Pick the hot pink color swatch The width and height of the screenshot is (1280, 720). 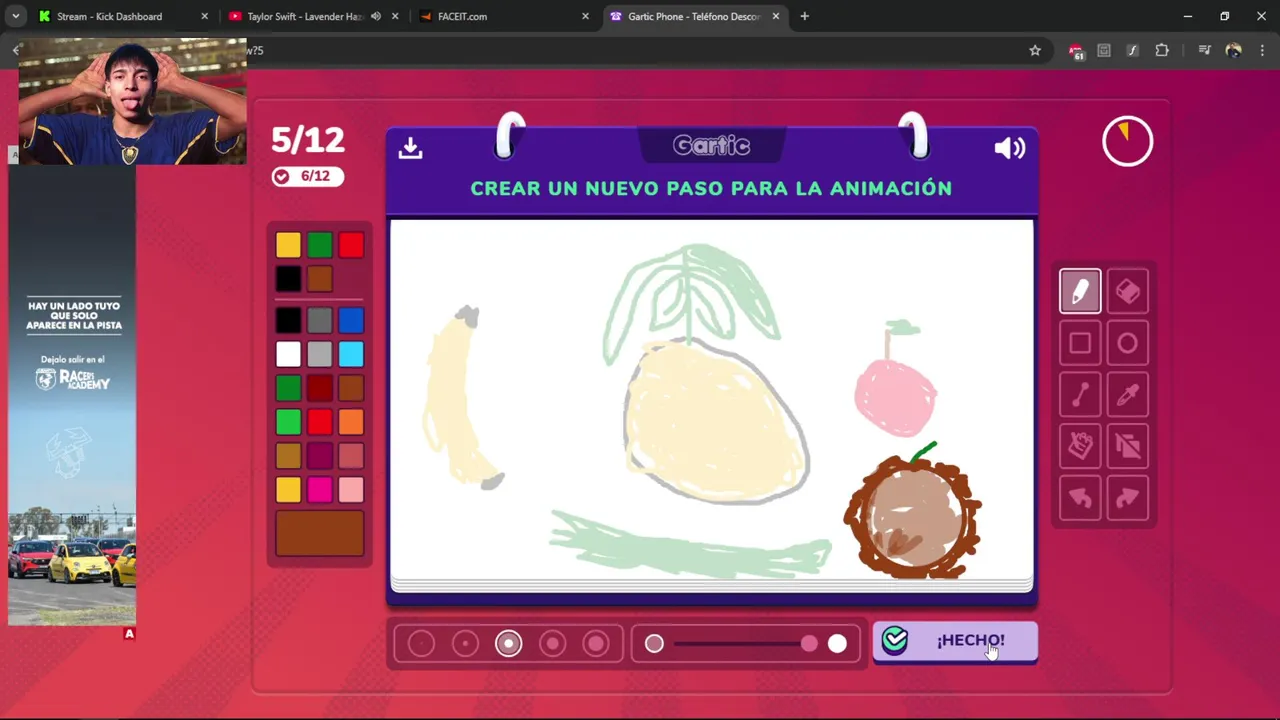click(319, 490)
